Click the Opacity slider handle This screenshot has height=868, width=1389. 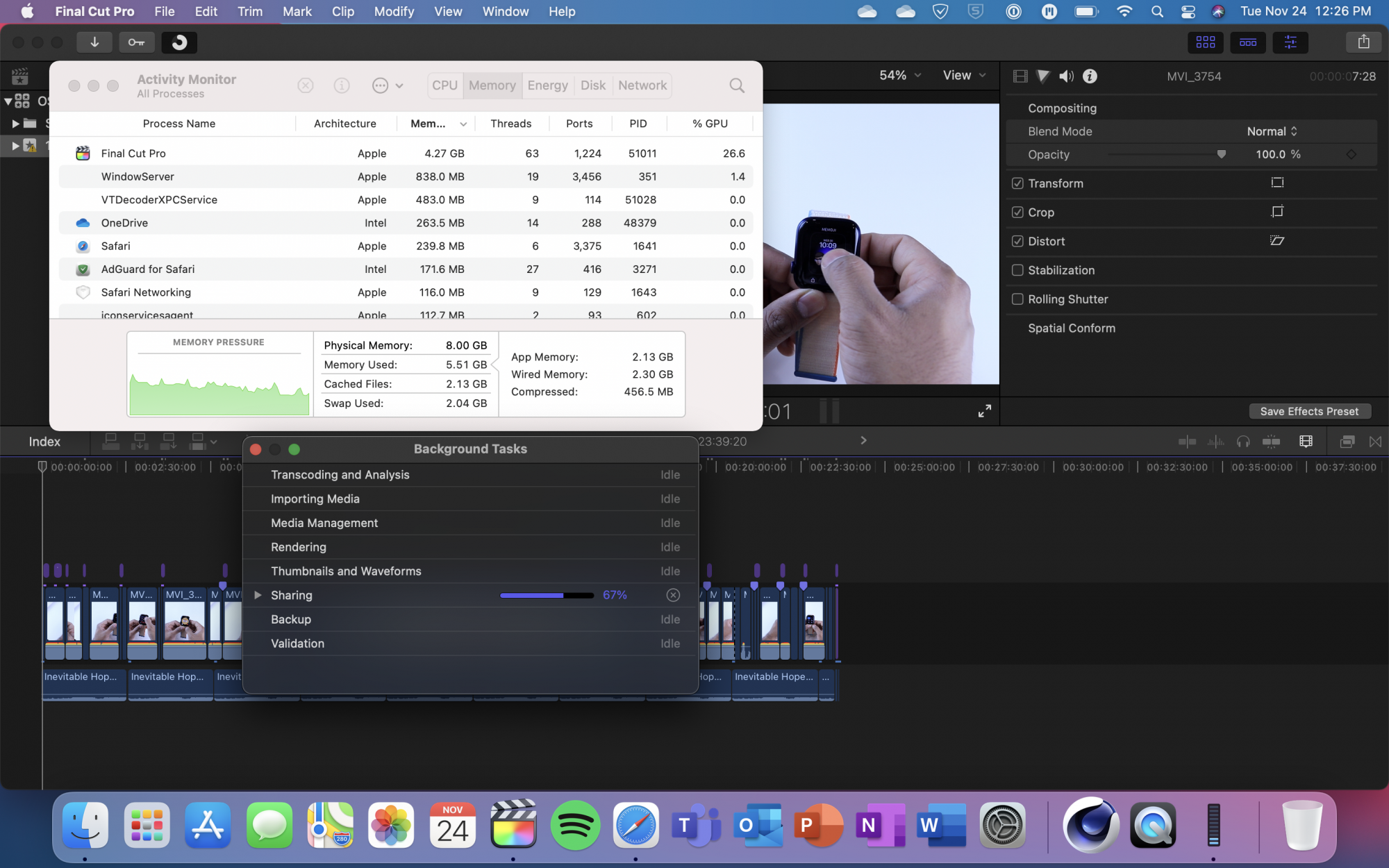click(x=1221, y=154)
